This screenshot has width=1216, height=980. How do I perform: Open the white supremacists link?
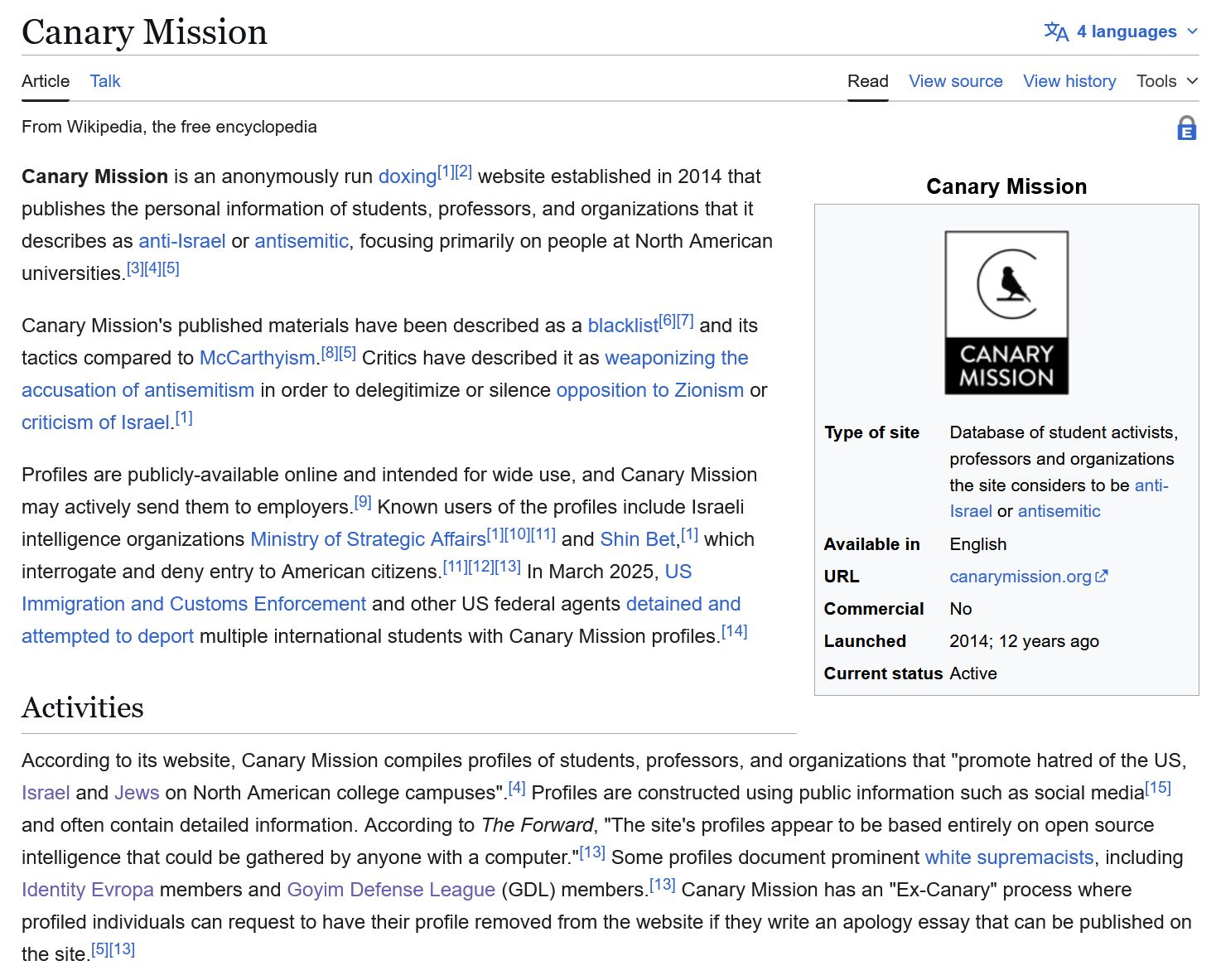(x=1010, y=857)
